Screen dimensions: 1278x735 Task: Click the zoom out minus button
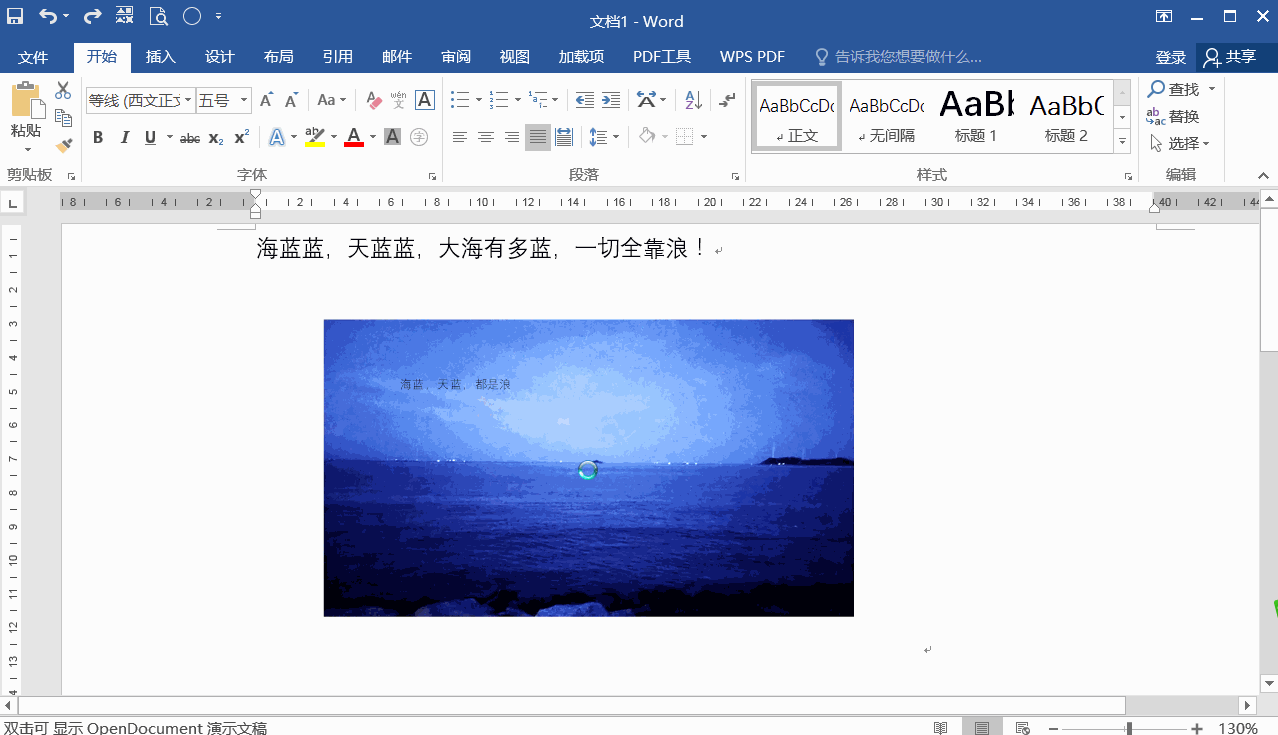pos(1051,728)
